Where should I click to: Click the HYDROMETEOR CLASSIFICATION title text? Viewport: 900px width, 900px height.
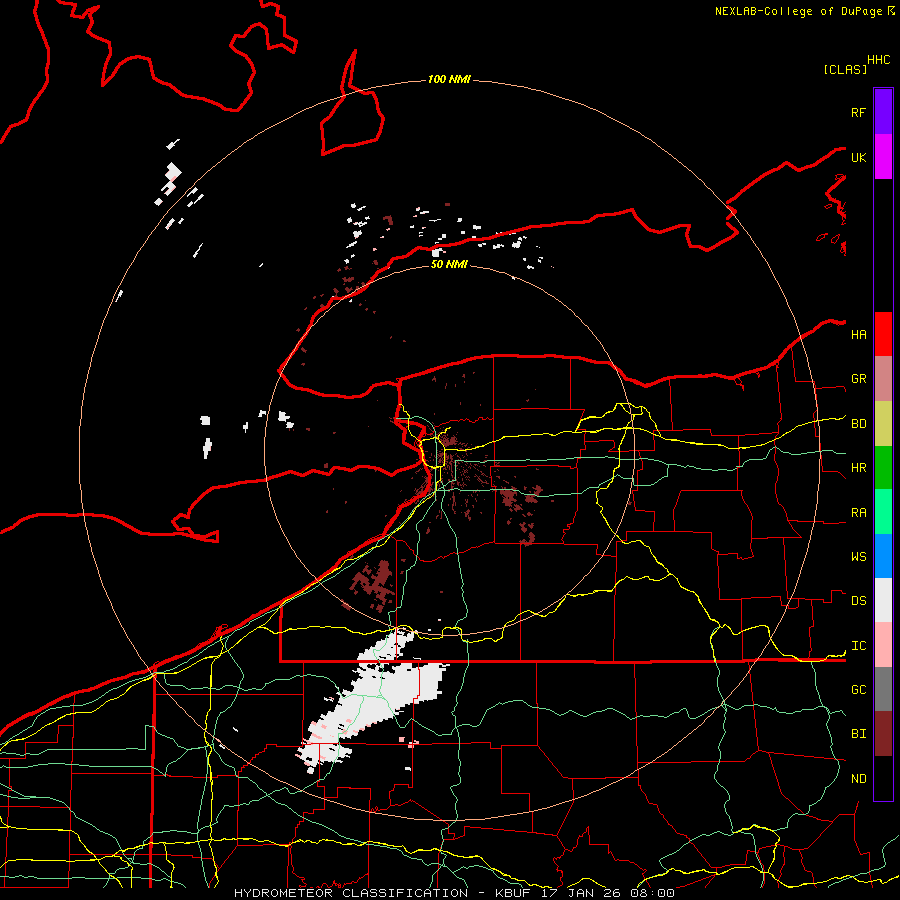(x=351, y=893)
